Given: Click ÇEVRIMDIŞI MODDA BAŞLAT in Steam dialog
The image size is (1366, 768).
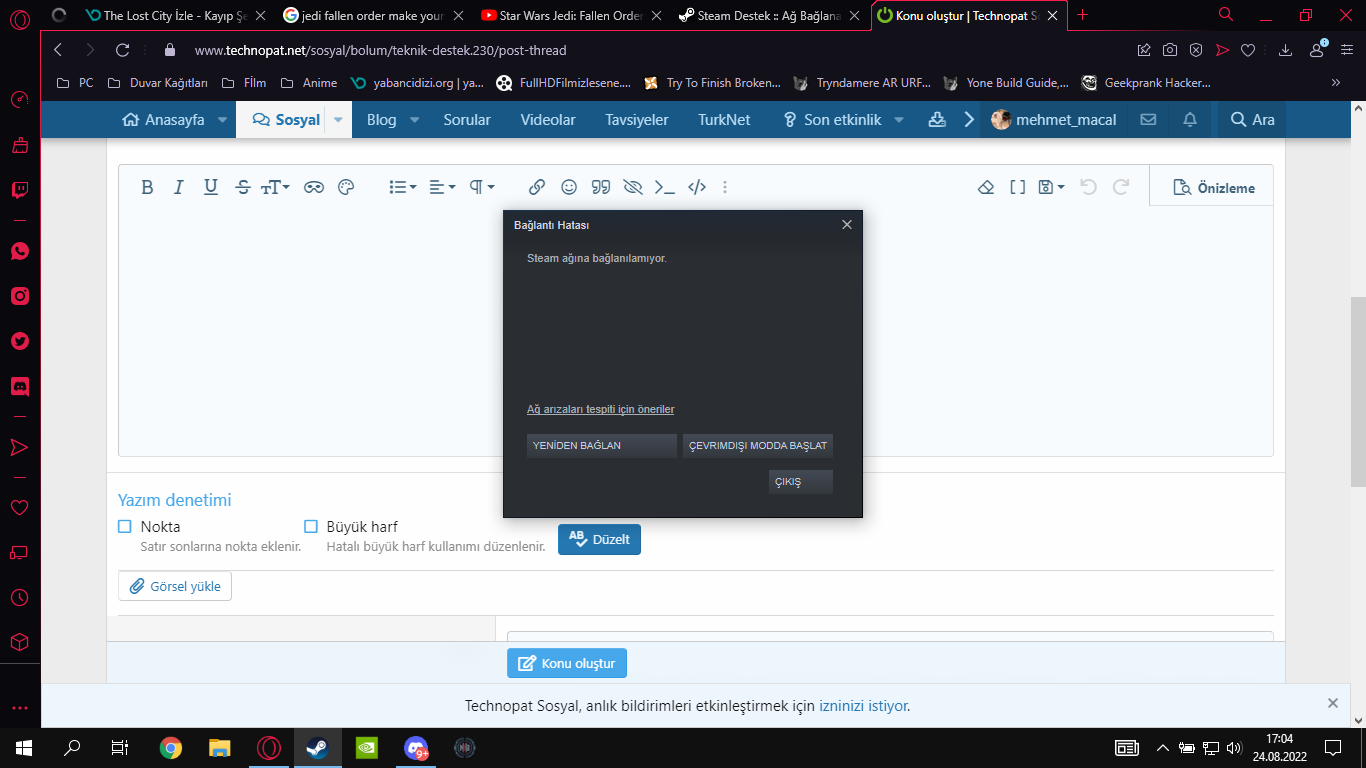Looking at the screenshot, I should click(758, 445).
